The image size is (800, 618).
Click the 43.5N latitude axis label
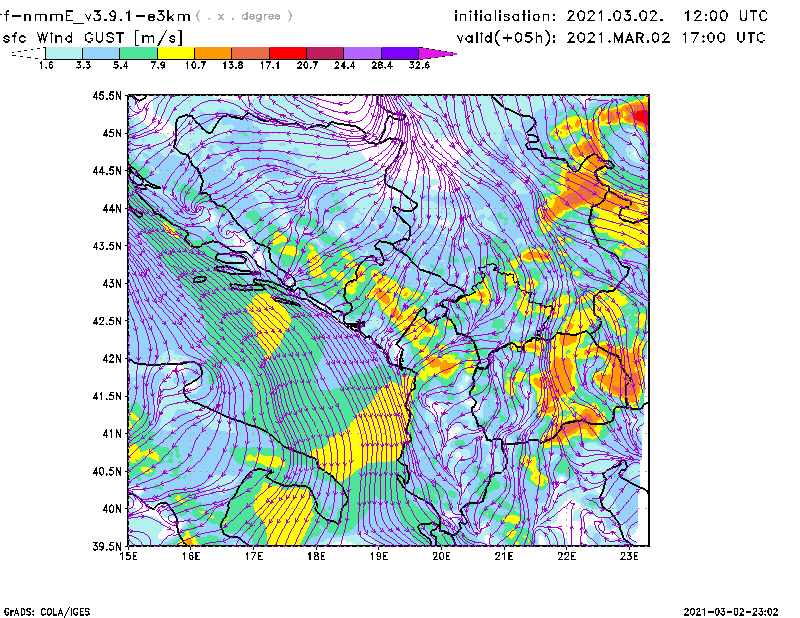coord(107,246)
